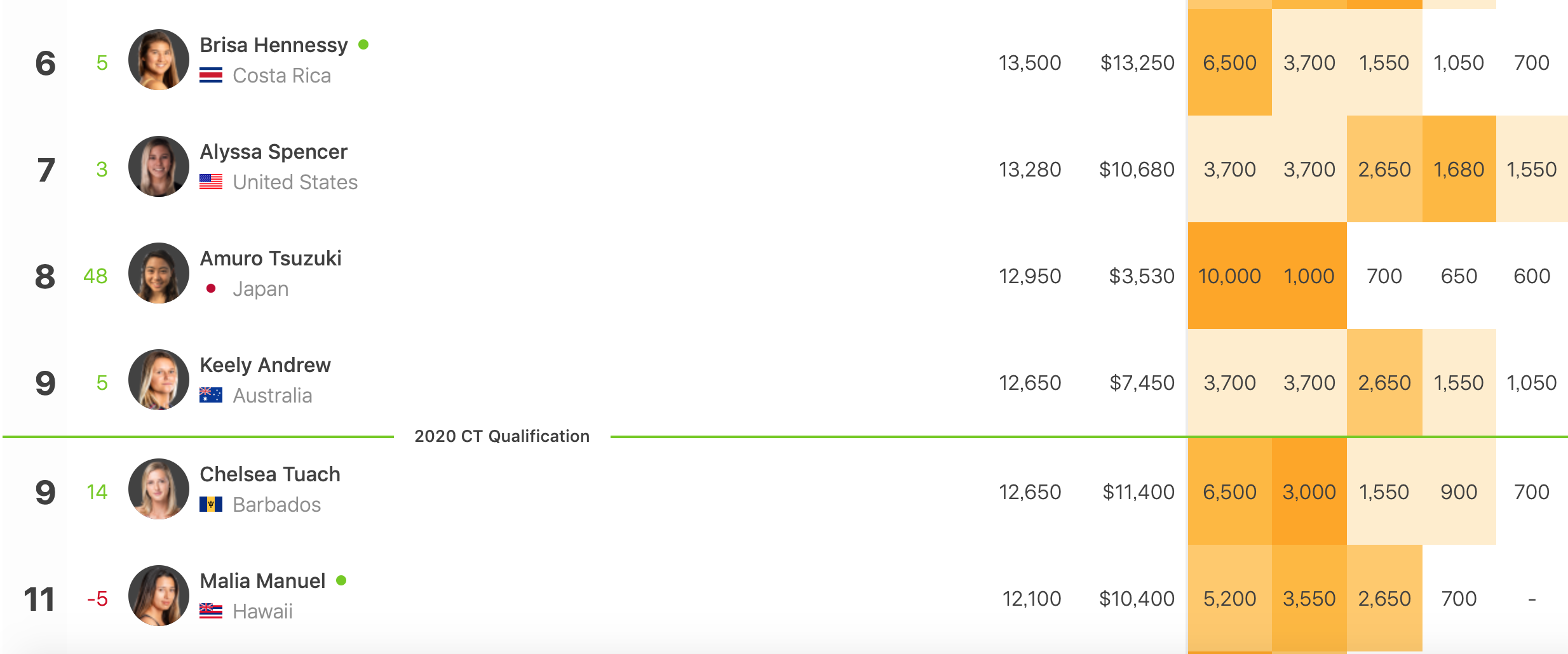Open Amuro Tsuzuki's avatar picture

pyautogui.click(x=159, y=273)
